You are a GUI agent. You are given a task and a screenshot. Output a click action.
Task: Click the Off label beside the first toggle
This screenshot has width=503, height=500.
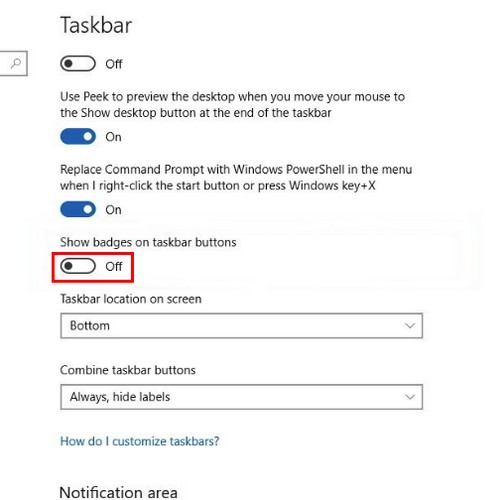(x=114, y=64)
